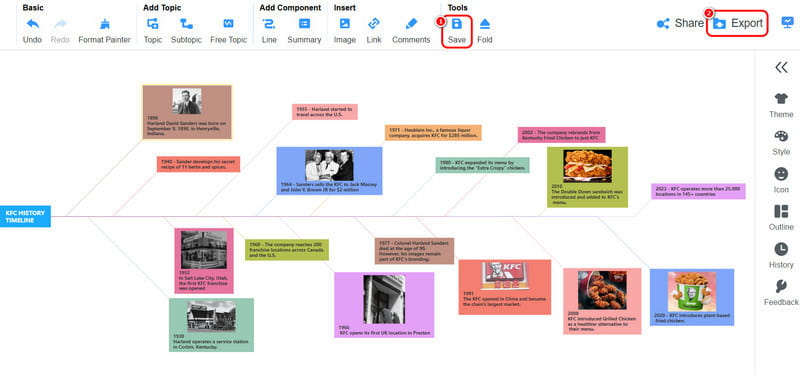Image resolution: width=800 pixels, height=375 pixels.
Task: Select the 1971 Heublein acquisition node
Action: pos(433,133)
